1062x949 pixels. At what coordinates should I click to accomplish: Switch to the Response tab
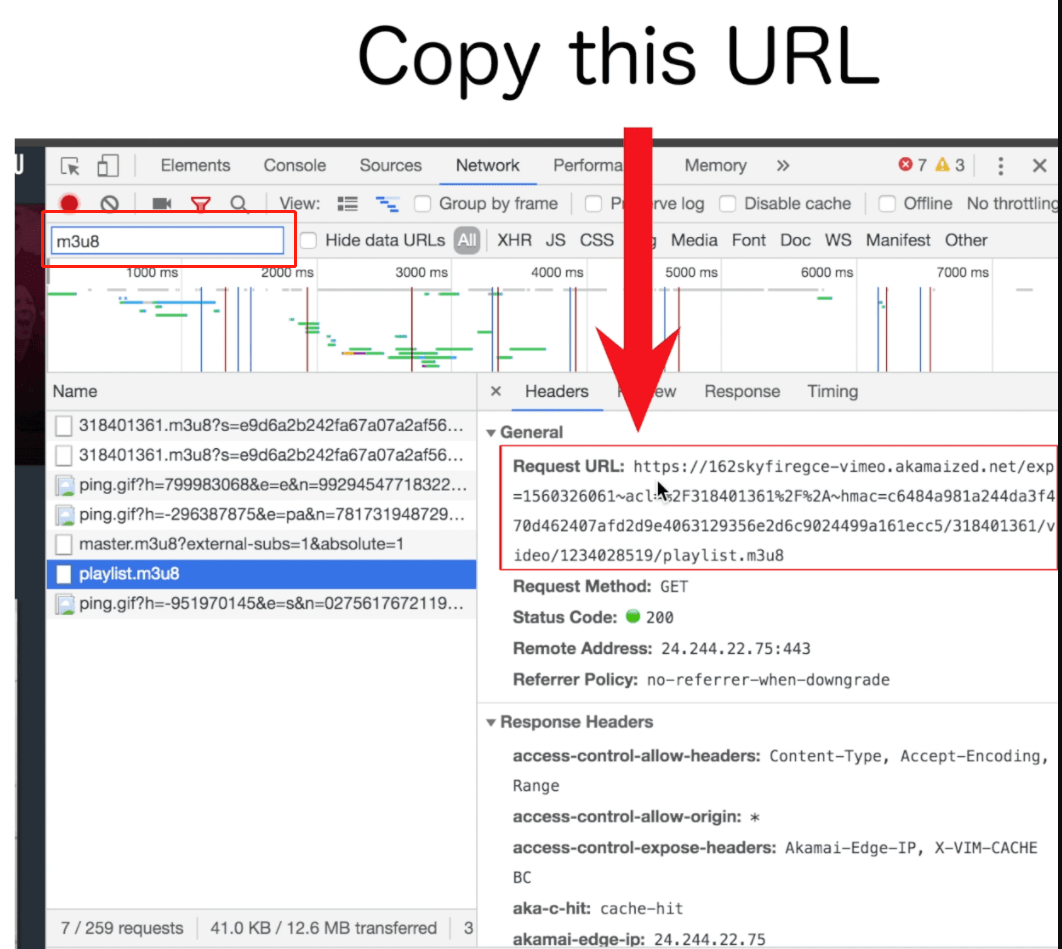point(742,391)
